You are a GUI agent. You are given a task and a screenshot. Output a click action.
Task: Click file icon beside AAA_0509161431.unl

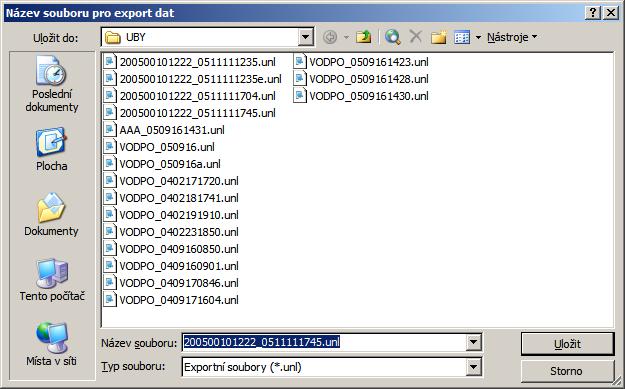[110, 130]
